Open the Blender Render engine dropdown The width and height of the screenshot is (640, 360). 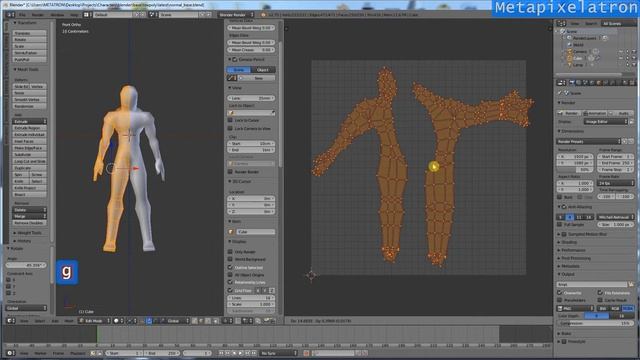[x=236, y=15]
